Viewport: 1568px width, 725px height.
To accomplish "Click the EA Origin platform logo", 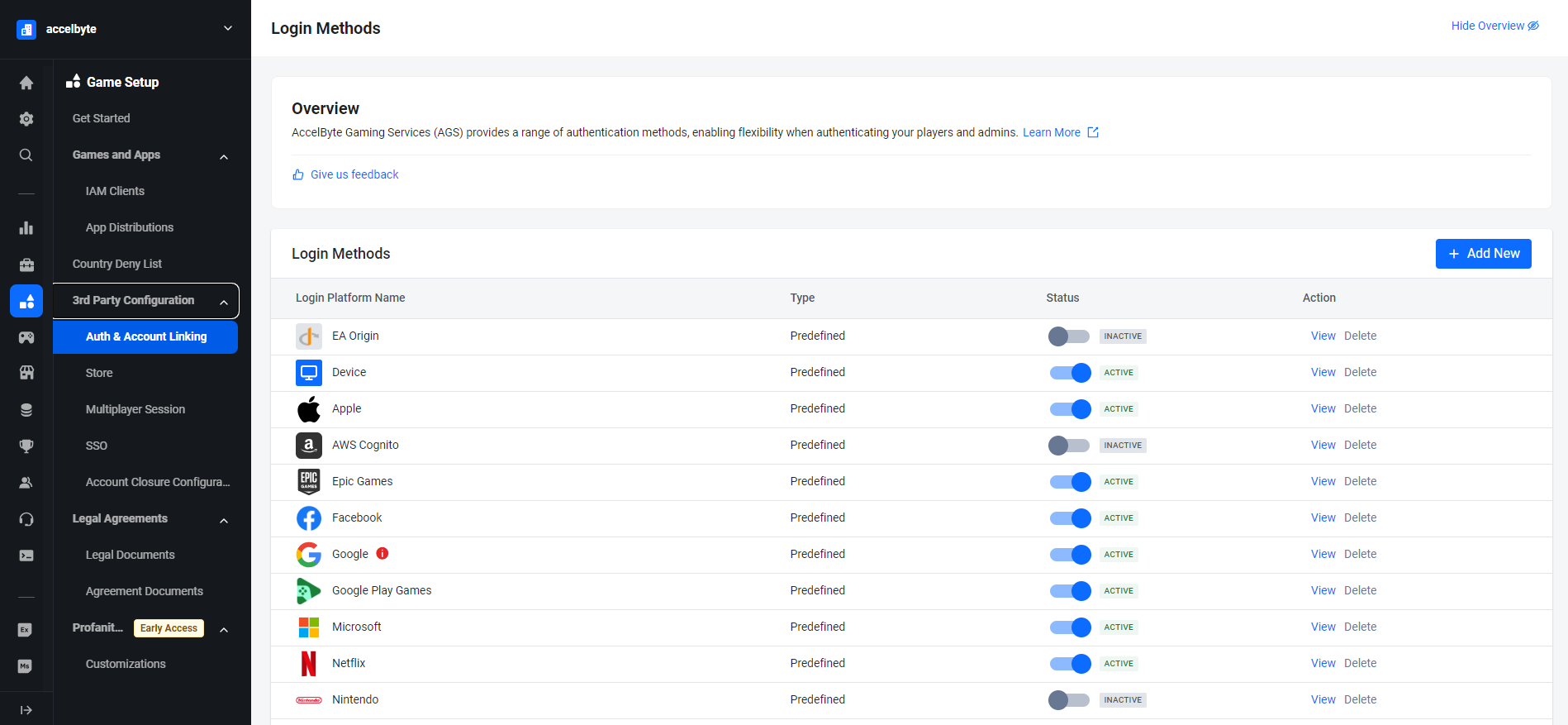I will click(309, 336).
